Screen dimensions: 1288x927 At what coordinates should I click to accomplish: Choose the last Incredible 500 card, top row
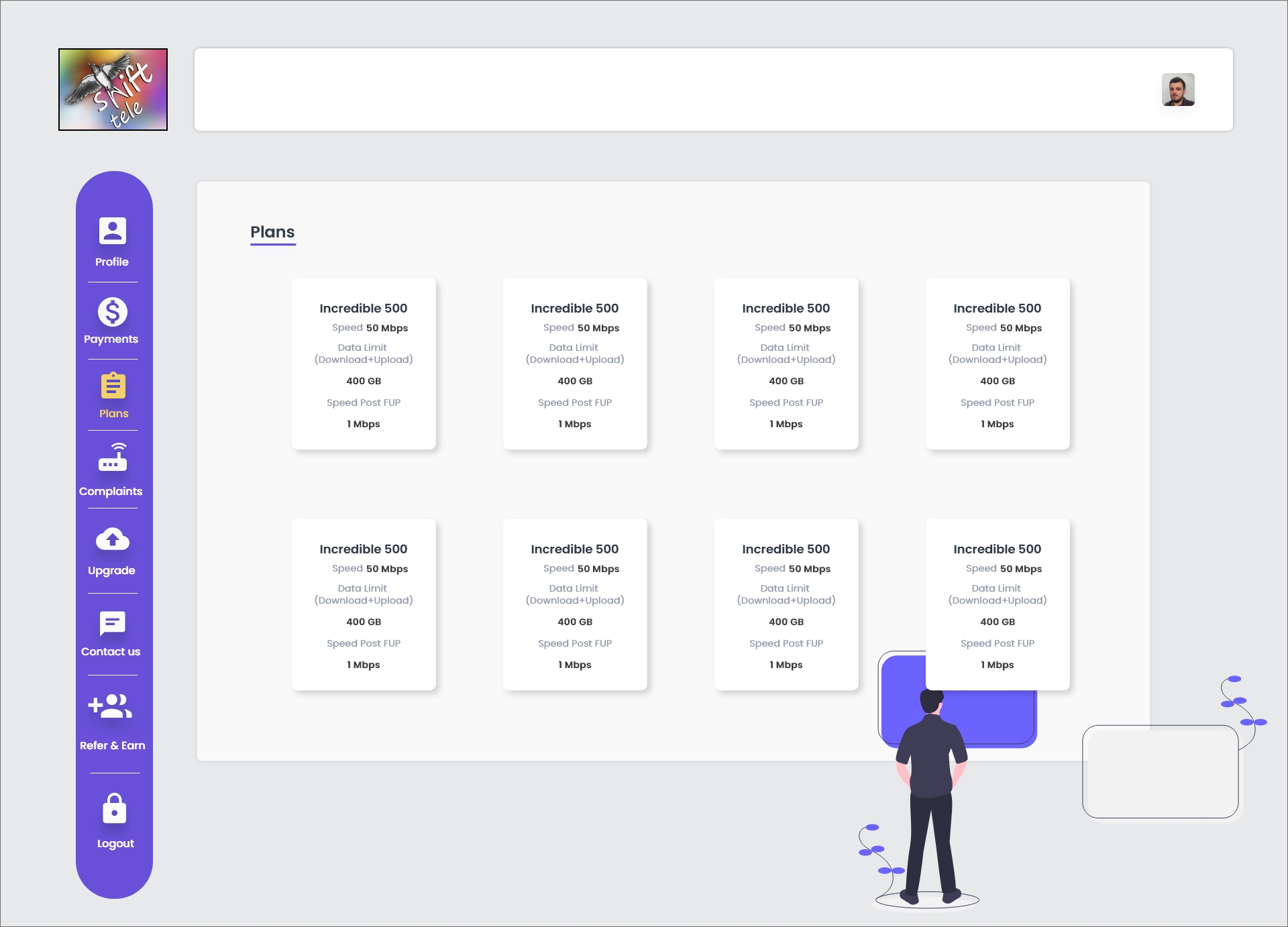(x=997, y=364)
